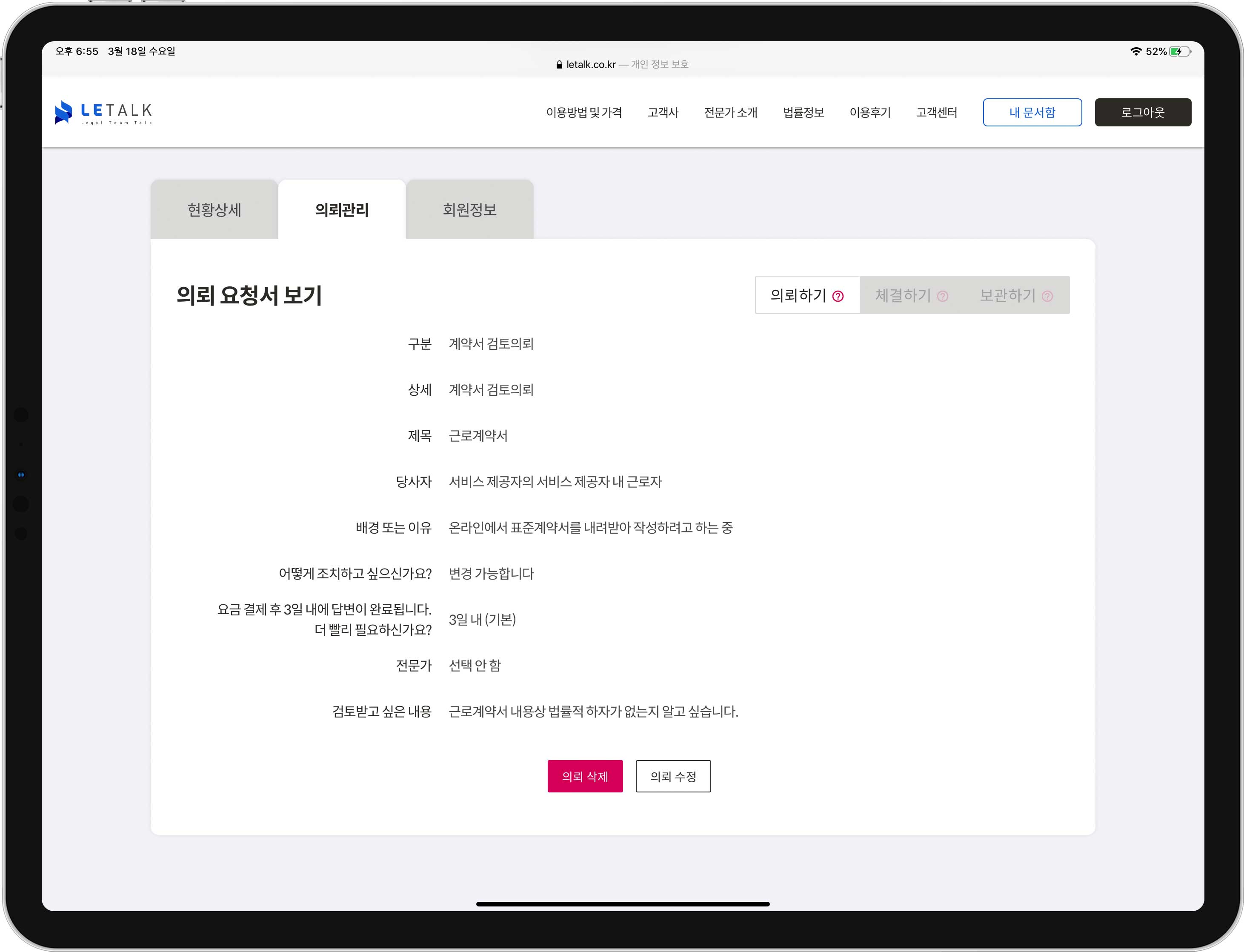Click the 내 문서함 button
This screenshot has height=952, width=1244.
pos(1032,112)
